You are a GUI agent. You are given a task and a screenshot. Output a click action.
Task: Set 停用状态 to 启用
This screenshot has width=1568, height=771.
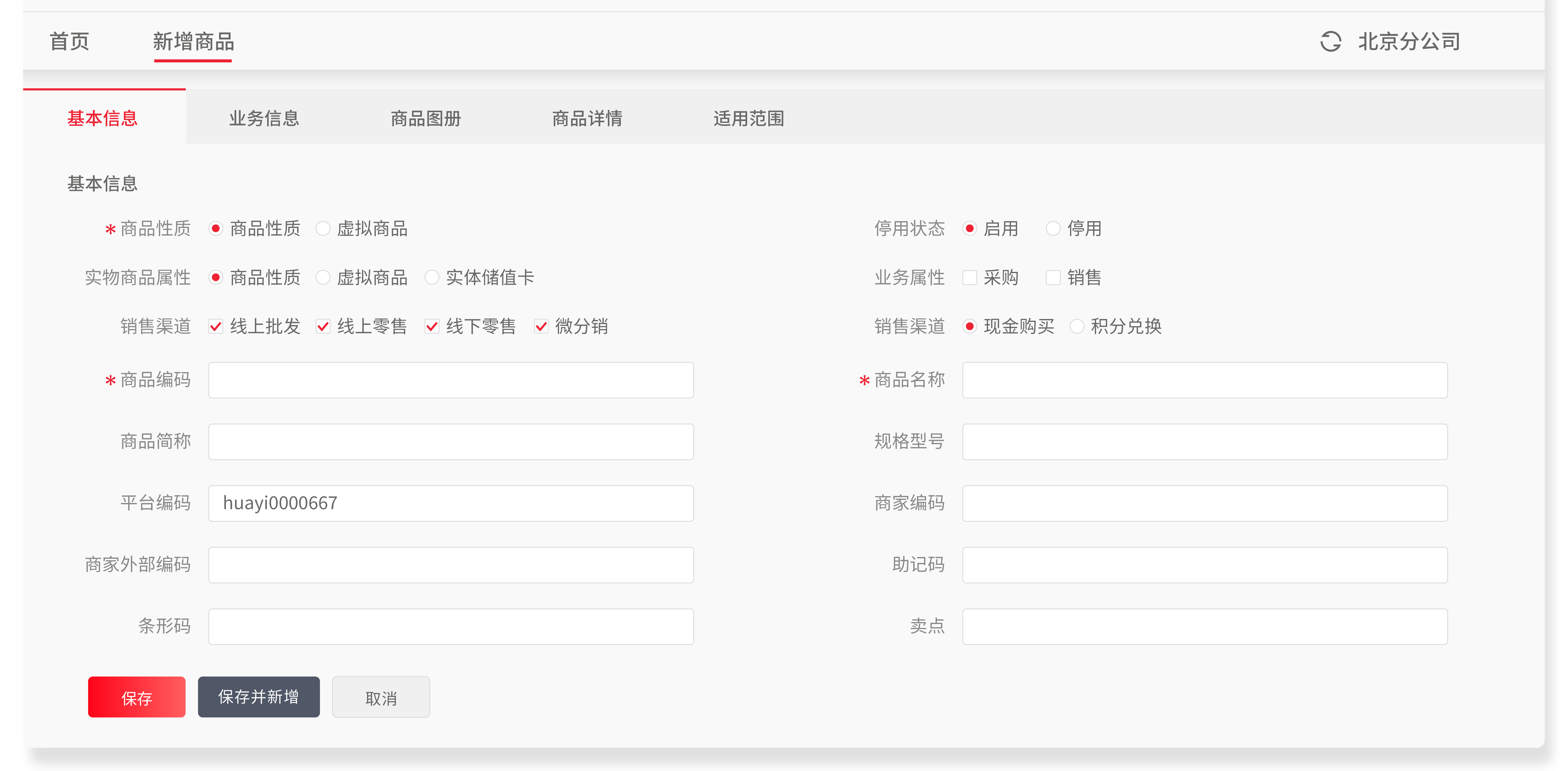coord(970,228)
